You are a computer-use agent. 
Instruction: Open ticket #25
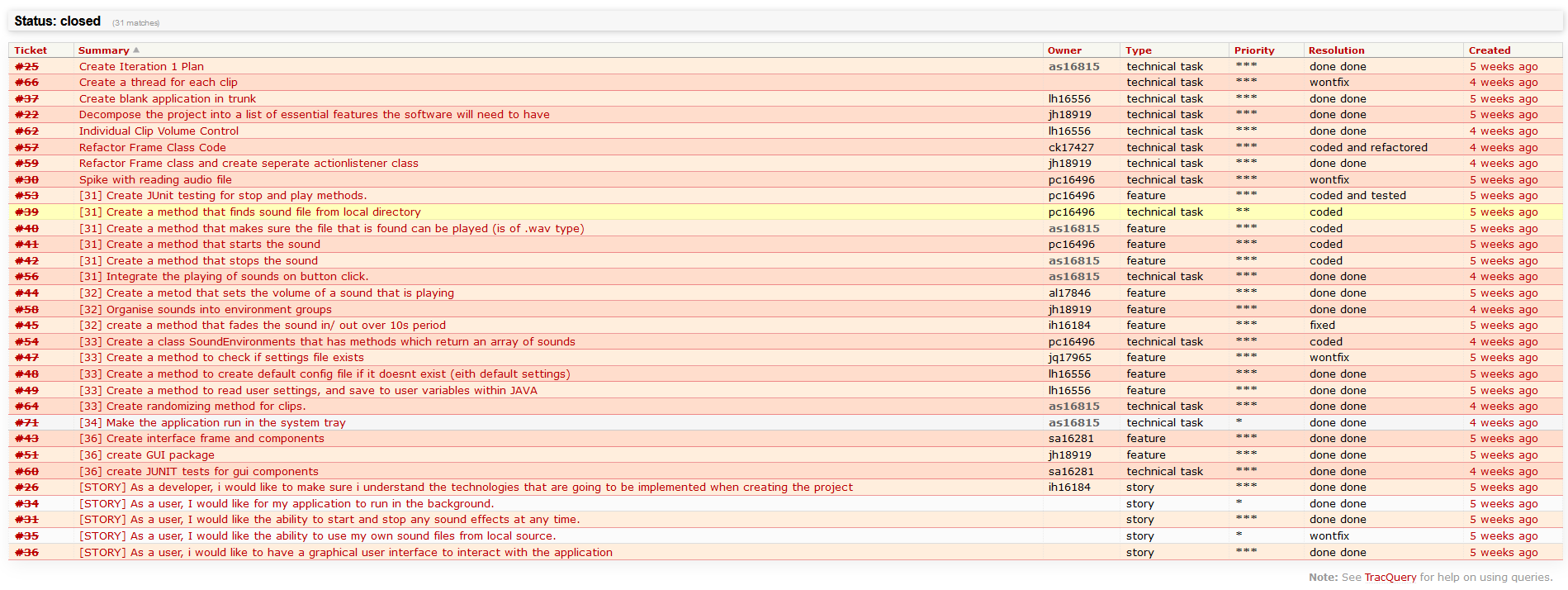pos(26,67)
